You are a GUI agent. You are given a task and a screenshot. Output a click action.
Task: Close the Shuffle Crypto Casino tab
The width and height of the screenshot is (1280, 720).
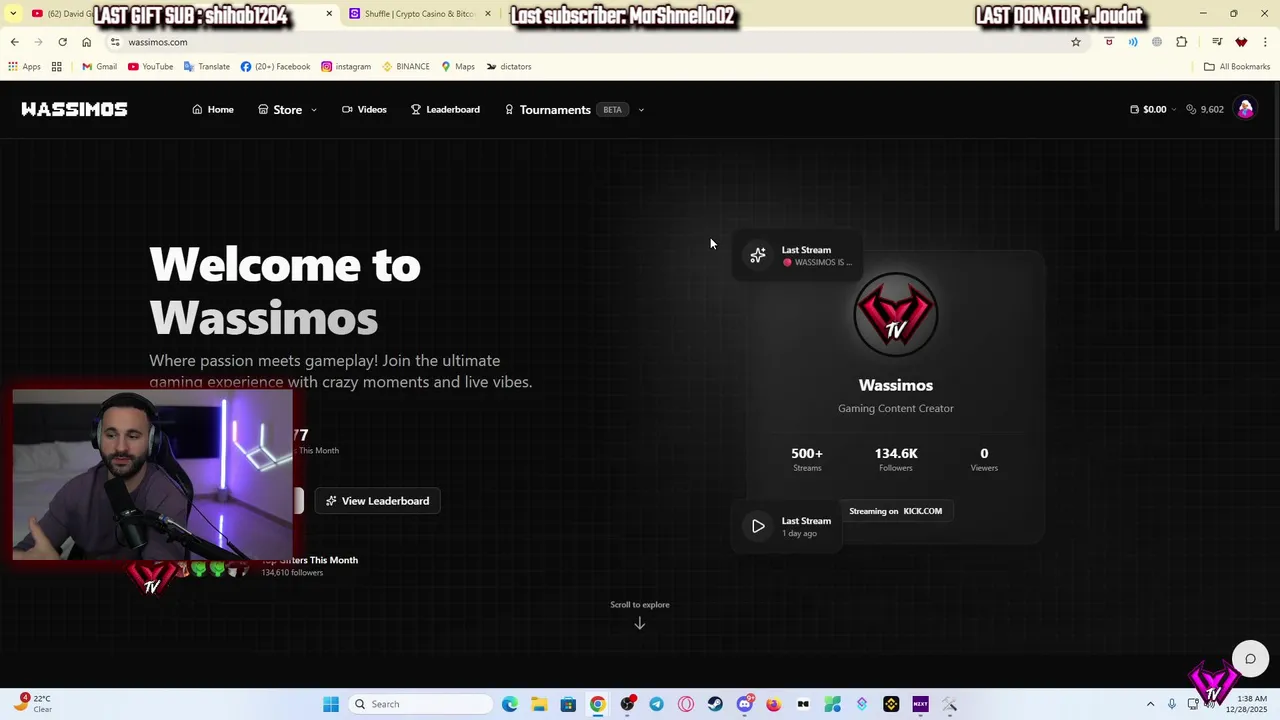pyautogui.click(x=488, y=14)
